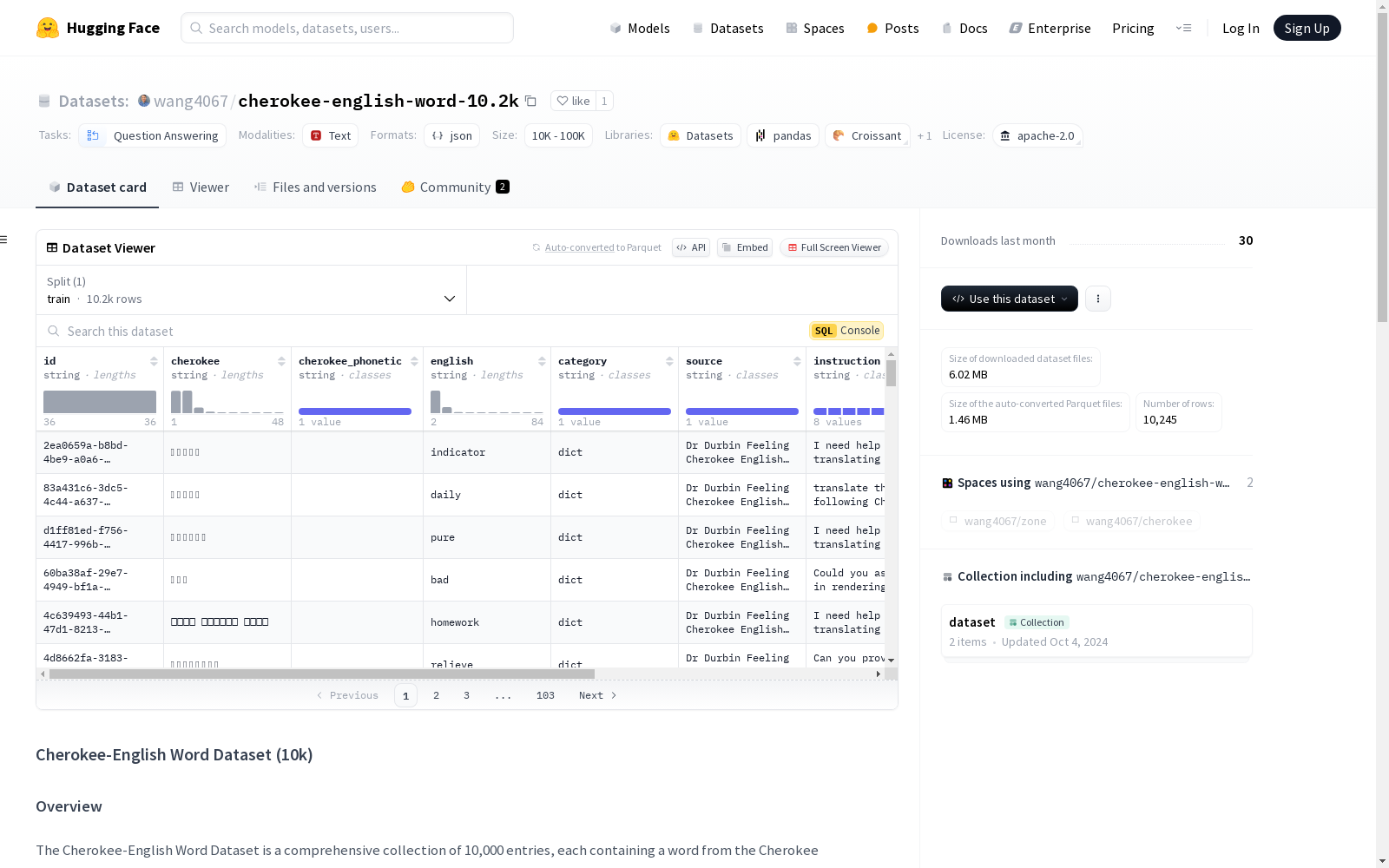This screenshot has width=1389, height=868.
Task: Open the table of contents sidebar icon
Action: pos(4,240)
